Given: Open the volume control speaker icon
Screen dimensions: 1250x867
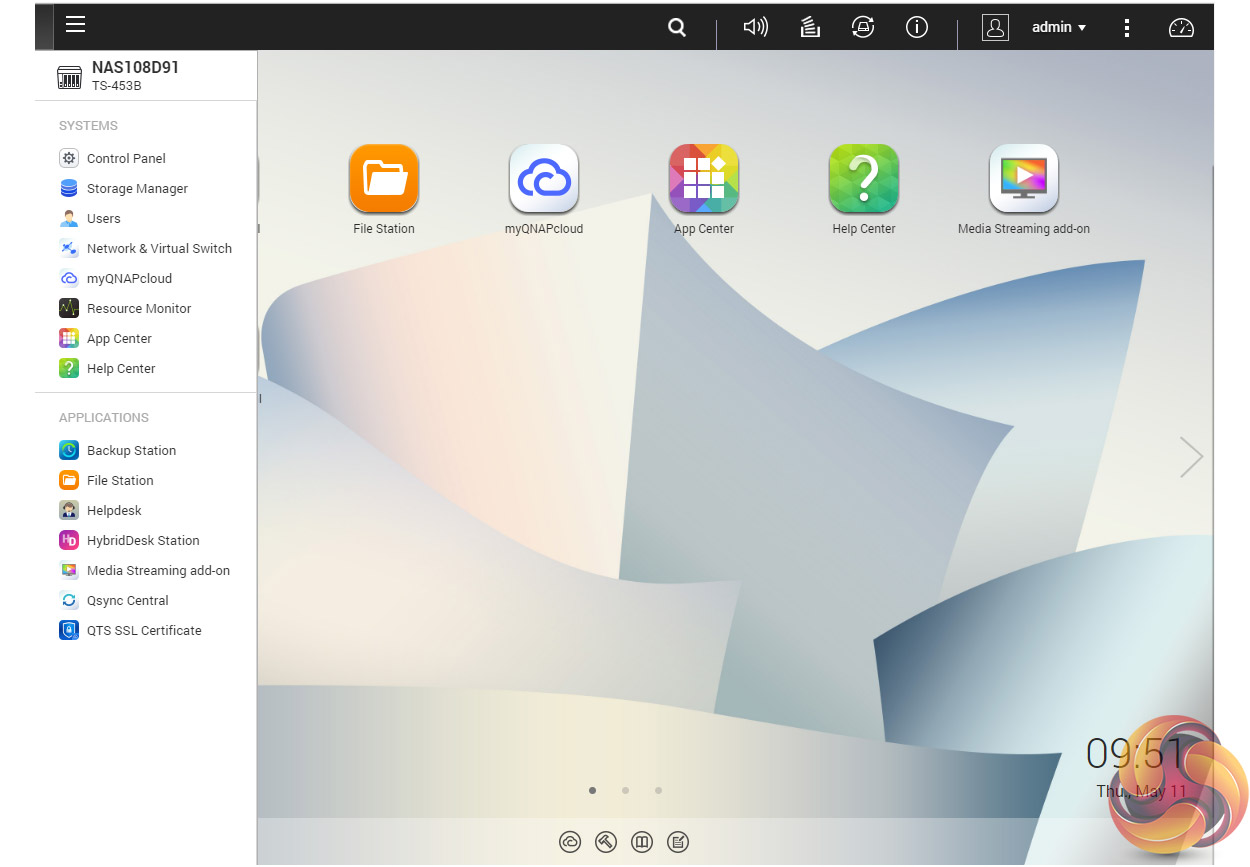Looking at the screenshot, I should click(x=756, y=28).
